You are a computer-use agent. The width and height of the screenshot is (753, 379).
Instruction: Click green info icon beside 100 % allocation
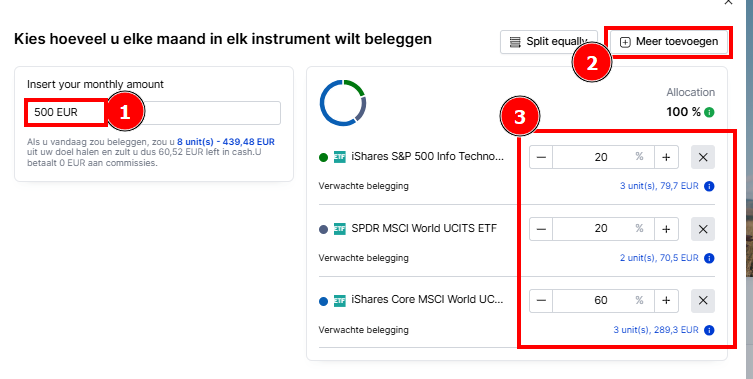click(x=709, y=112)
